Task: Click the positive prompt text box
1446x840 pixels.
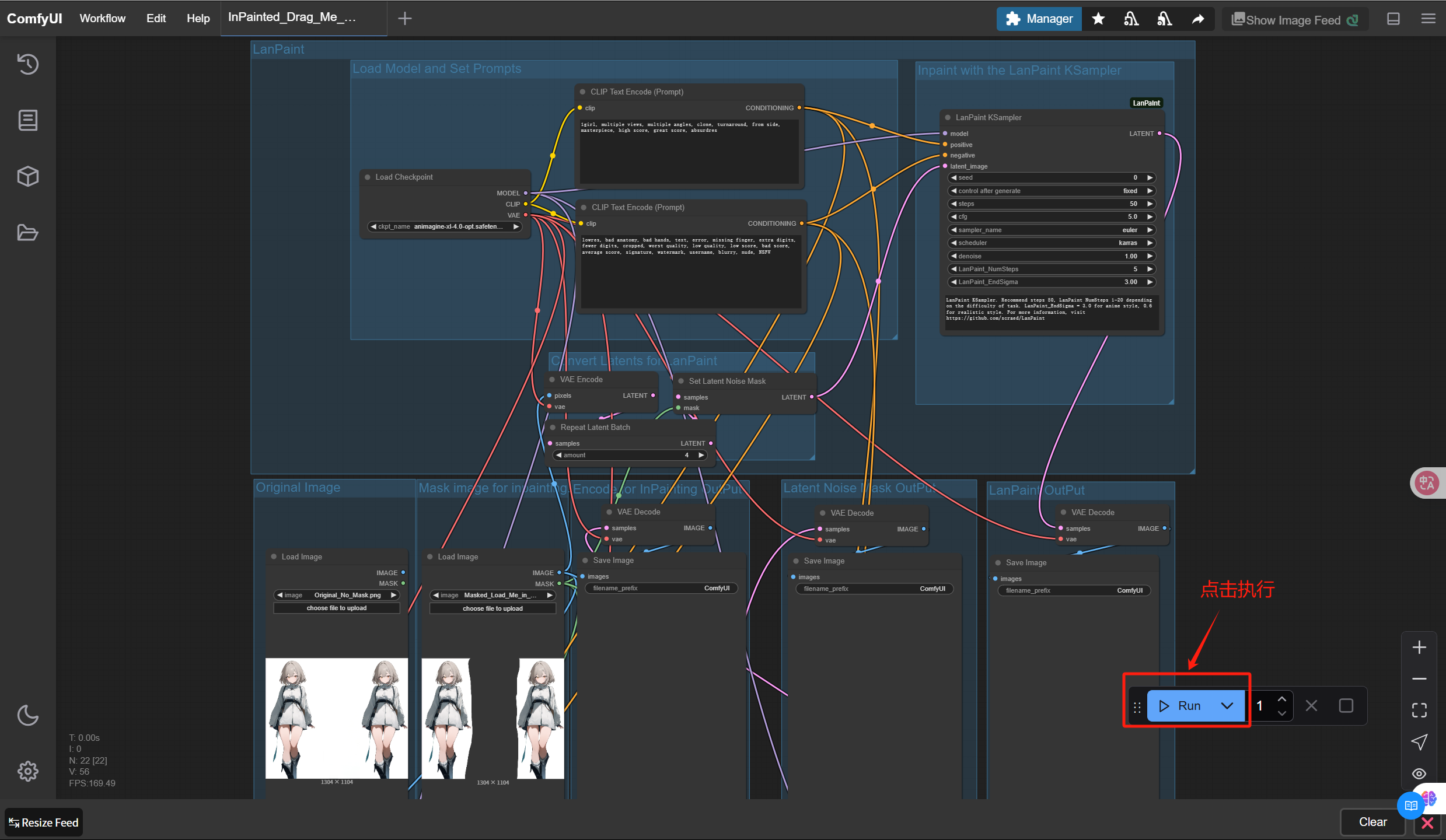Action: tap(689, 152)
